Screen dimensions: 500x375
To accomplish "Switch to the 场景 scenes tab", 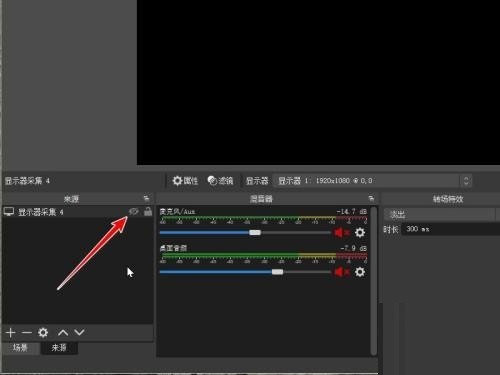I will [20, 348].
